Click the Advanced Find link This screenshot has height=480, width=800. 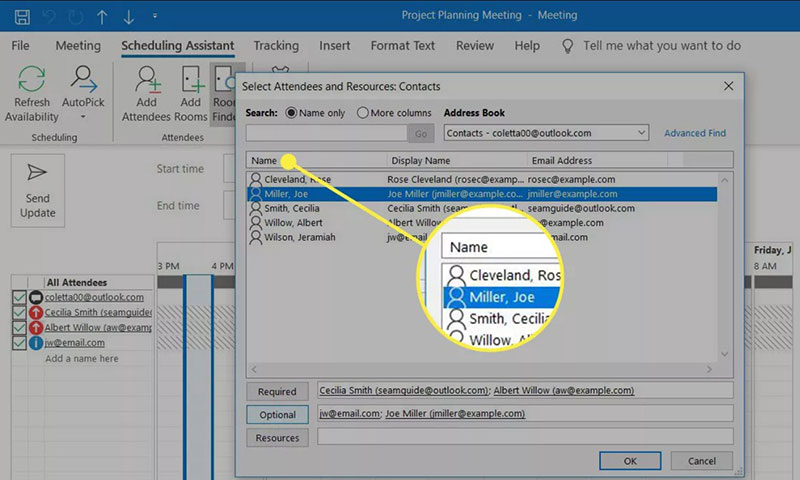click(694, 133)
